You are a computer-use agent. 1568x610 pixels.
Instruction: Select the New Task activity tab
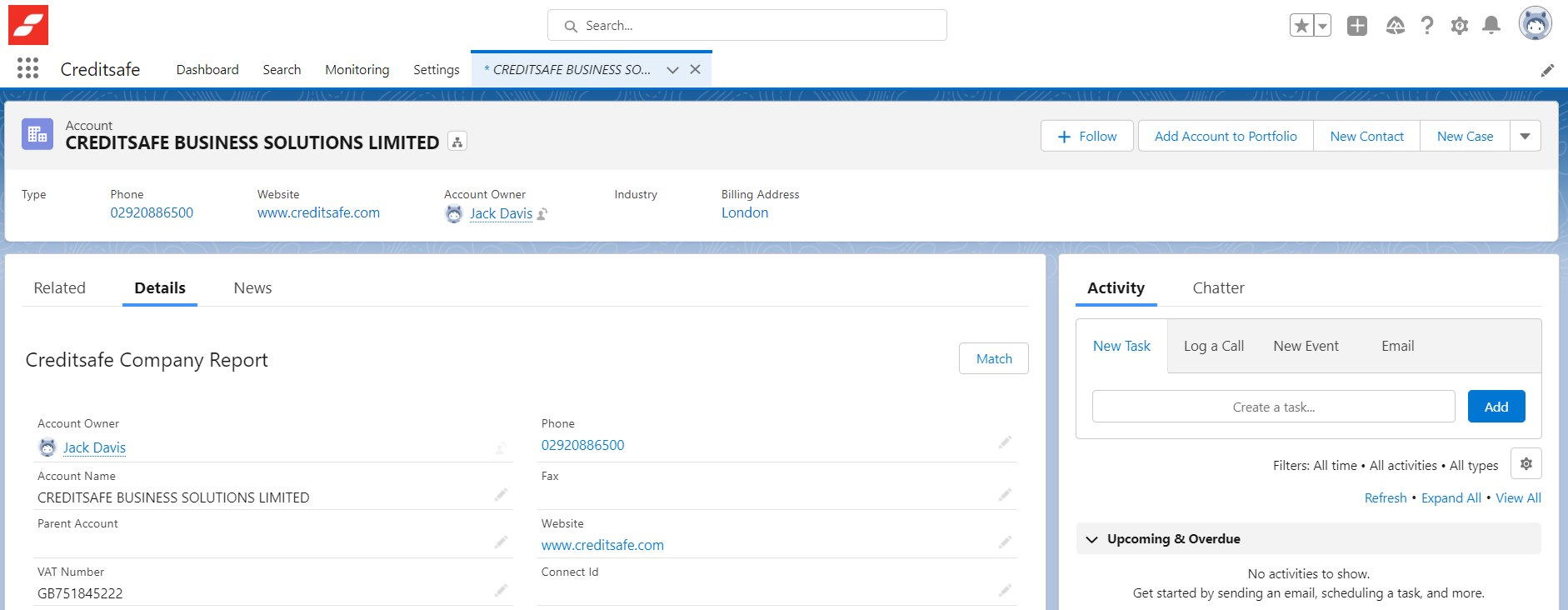[1121, 346]
